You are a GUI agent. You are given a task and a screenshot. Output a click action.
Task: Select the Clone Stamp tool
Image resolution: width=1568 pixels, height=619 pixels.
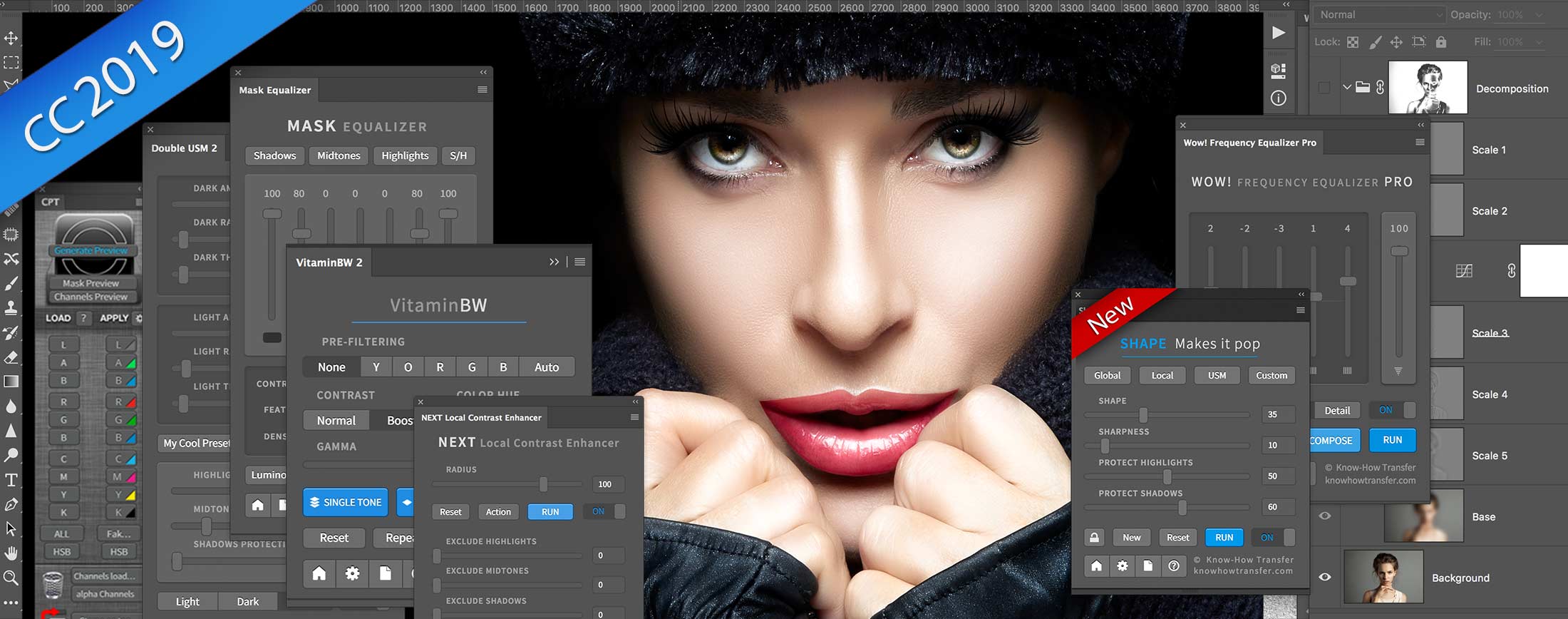tap(11, 308)
